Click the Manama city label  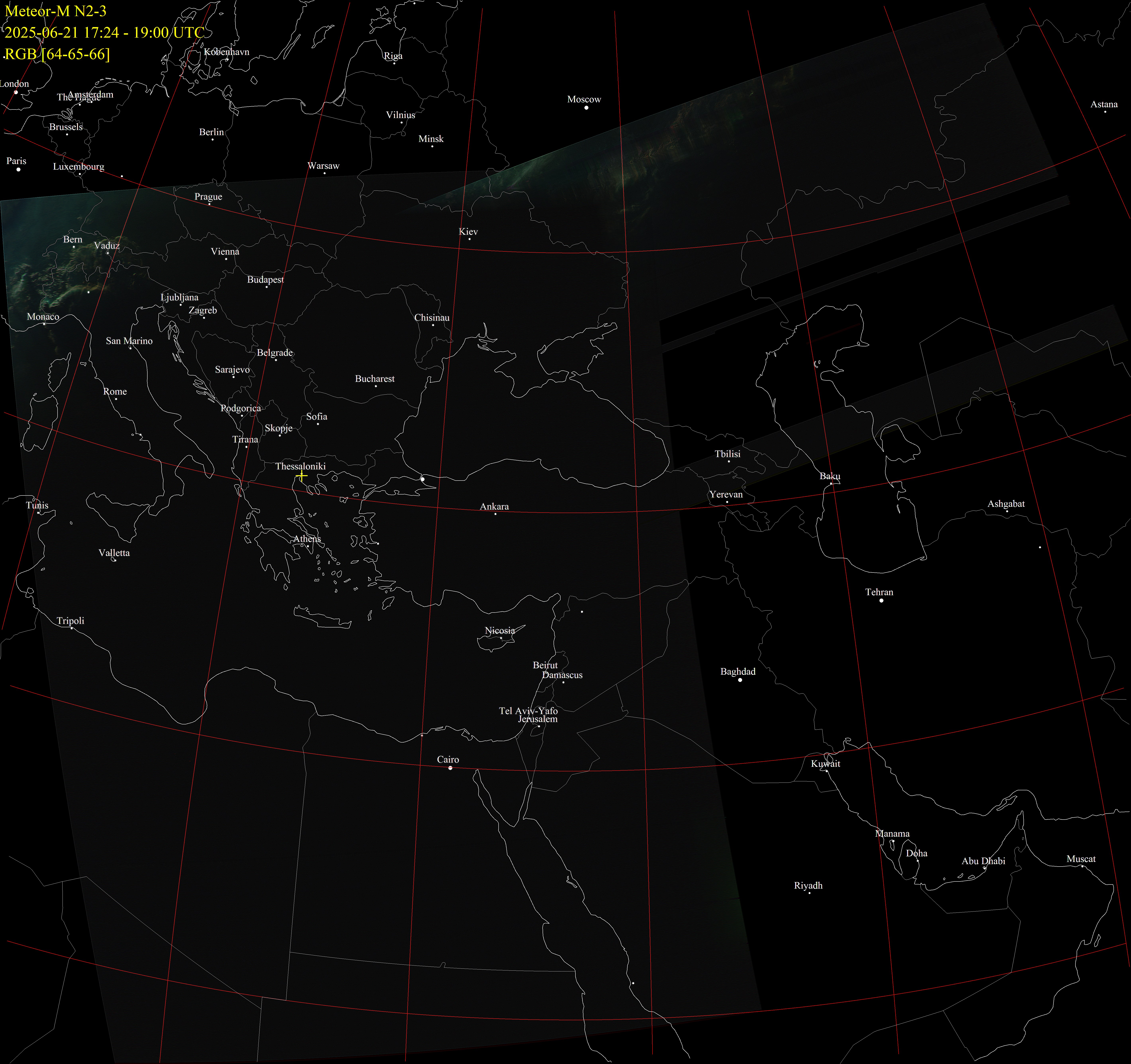tap(892, 834)
